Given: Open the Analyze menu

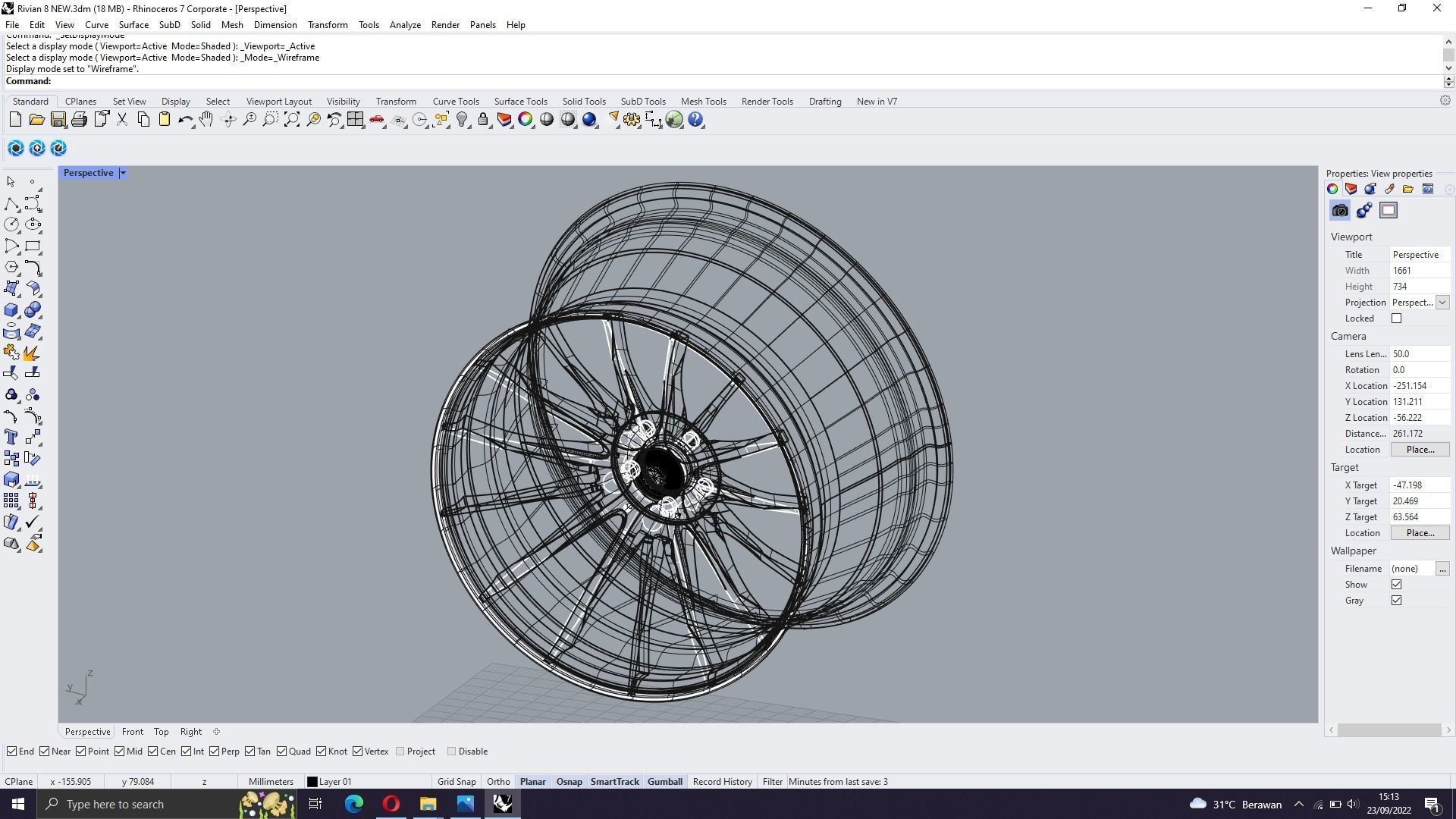Looking at the screenshot, I should (x=405, y=25).
